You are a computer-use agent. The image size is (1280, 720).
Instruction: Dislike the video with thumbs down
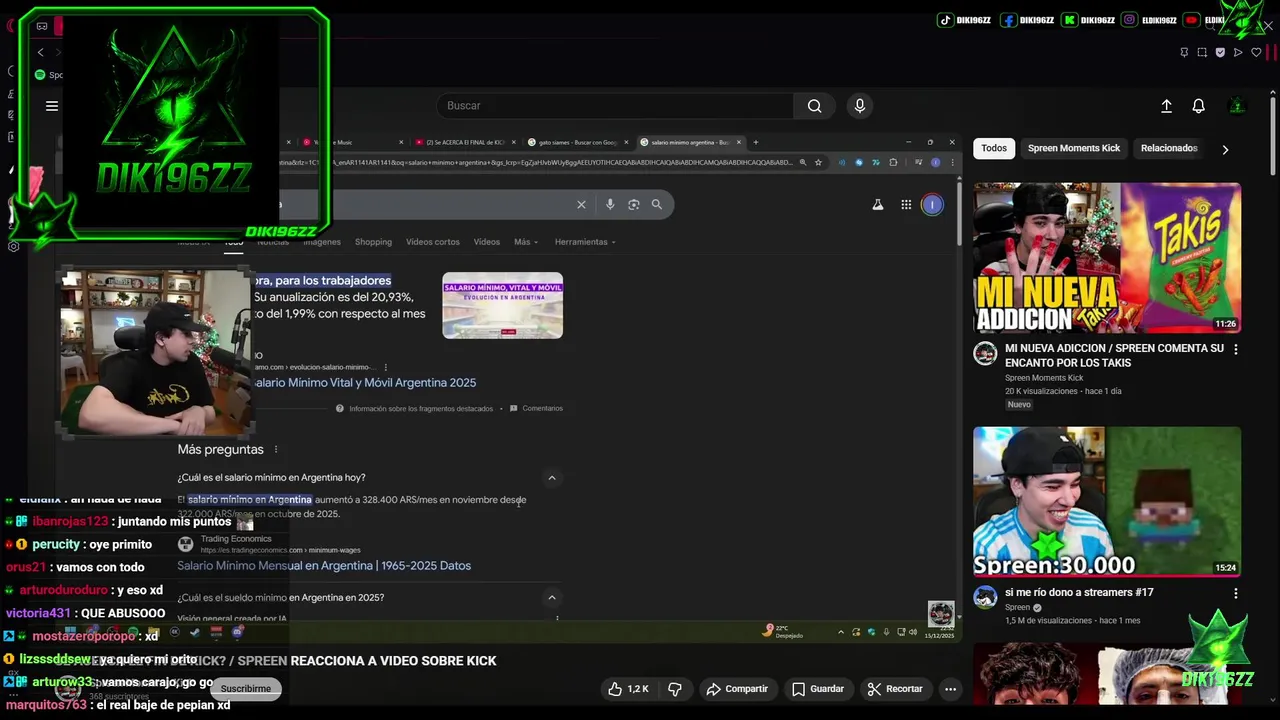tap(675, 689)
